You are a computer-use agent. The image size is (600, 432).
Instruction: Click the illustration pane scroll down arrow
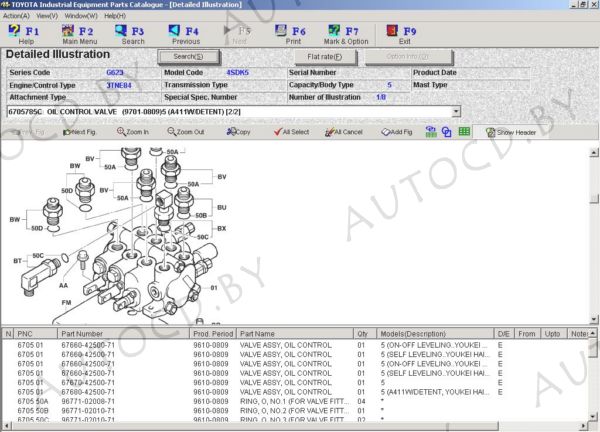(593, 319)
